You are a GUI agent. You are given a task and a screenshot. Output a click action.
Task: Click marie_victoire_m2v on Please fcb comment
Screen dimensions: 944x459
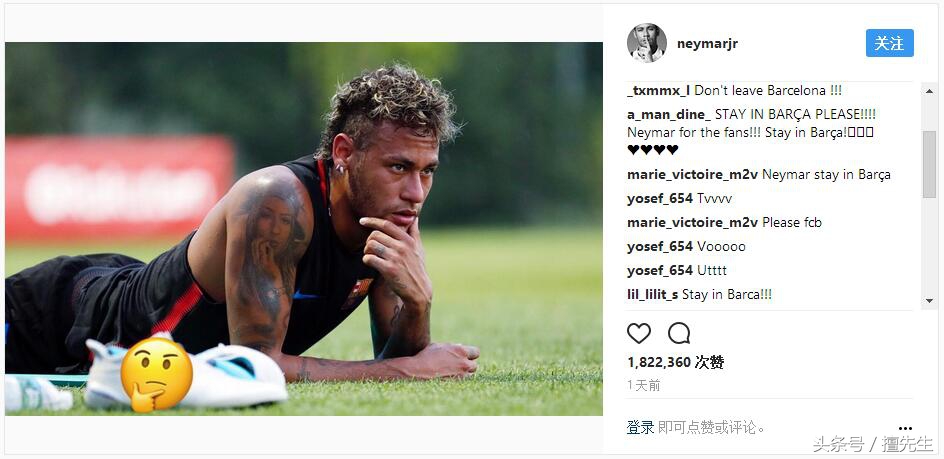click(x=692, y=222)
